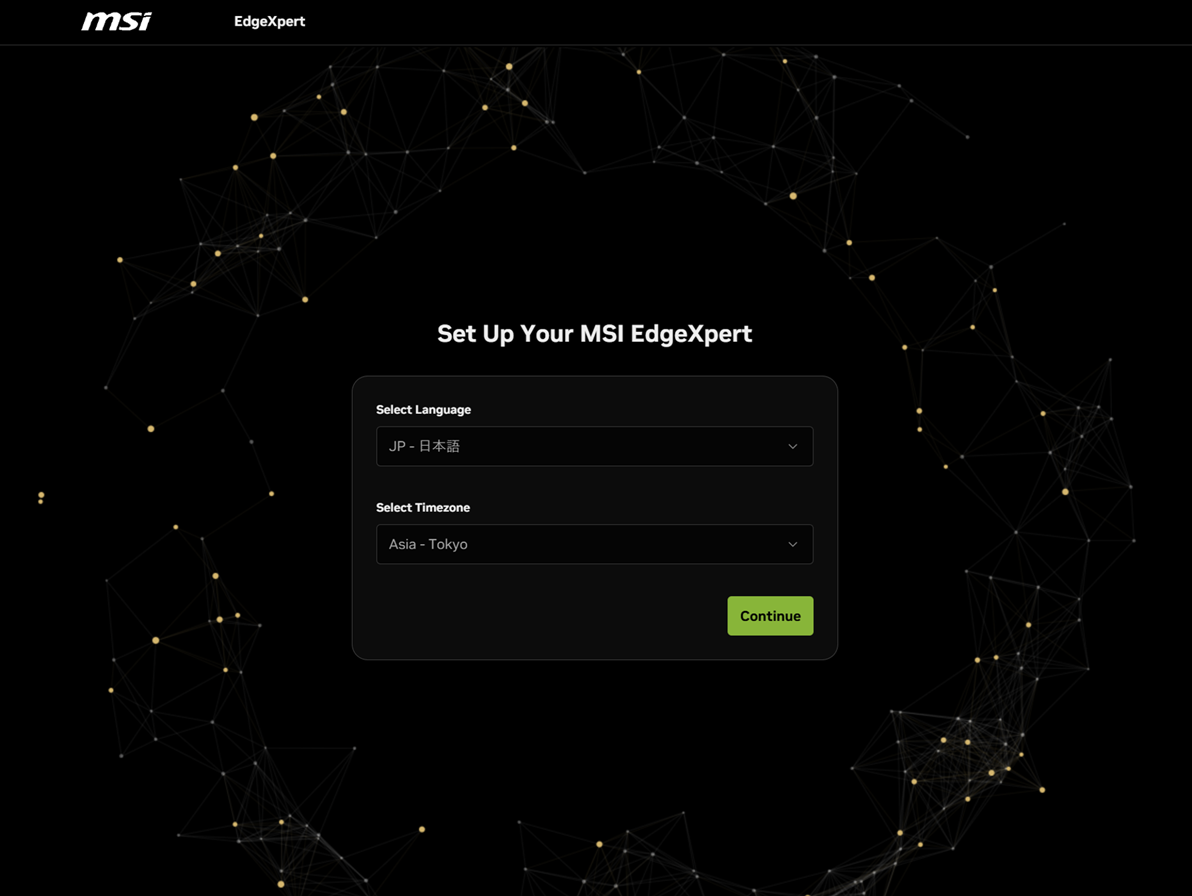The image size is (1192, 896).
Task: Open the EdgeXpert header link
Action: click(269, 21)
